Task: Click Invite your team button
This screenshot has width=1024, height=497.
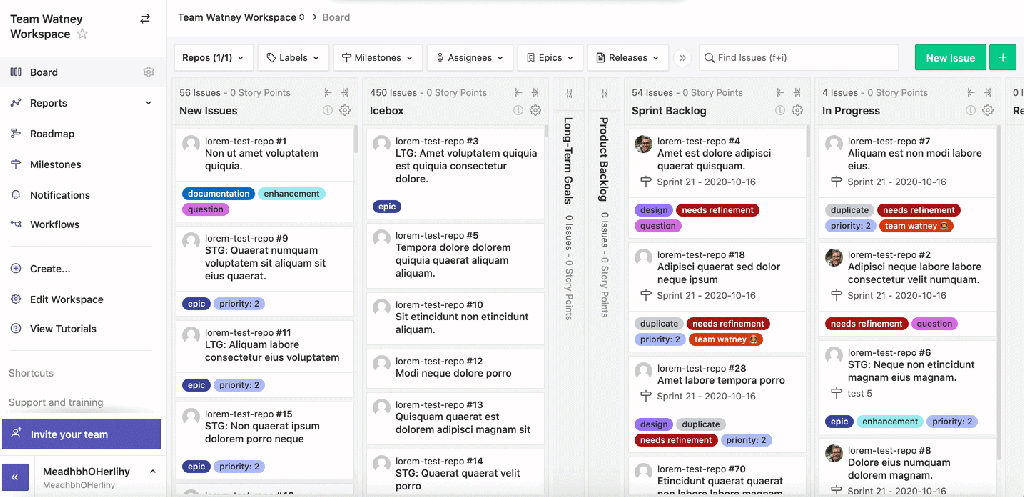Action: point(81,434)
